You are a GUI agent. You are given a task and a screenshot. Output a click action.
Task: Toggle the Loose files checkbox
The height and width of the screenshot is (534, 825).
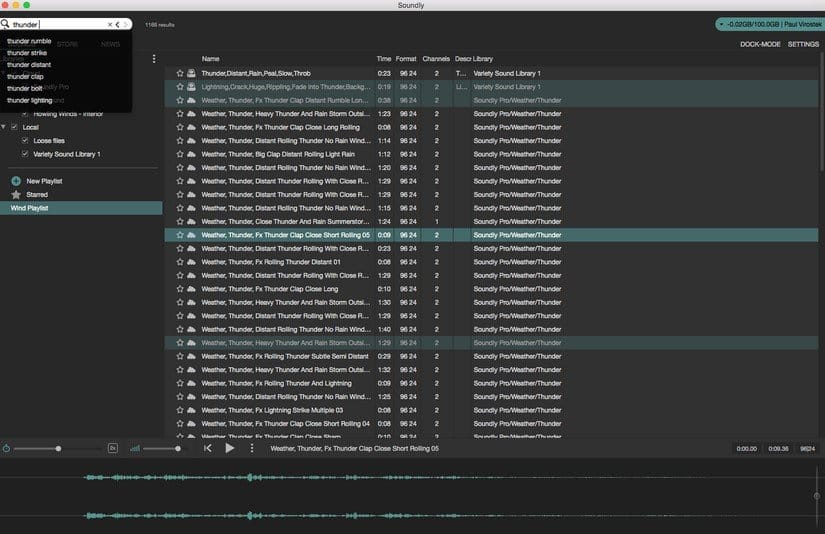coord(25,141)
